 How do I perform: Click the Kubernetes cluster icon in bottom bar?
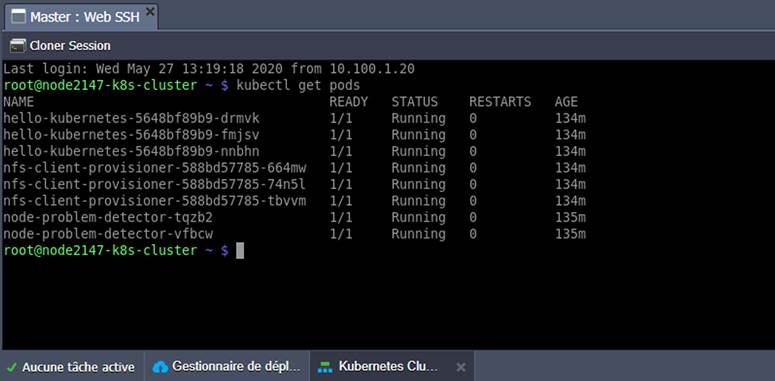(325, 367)
